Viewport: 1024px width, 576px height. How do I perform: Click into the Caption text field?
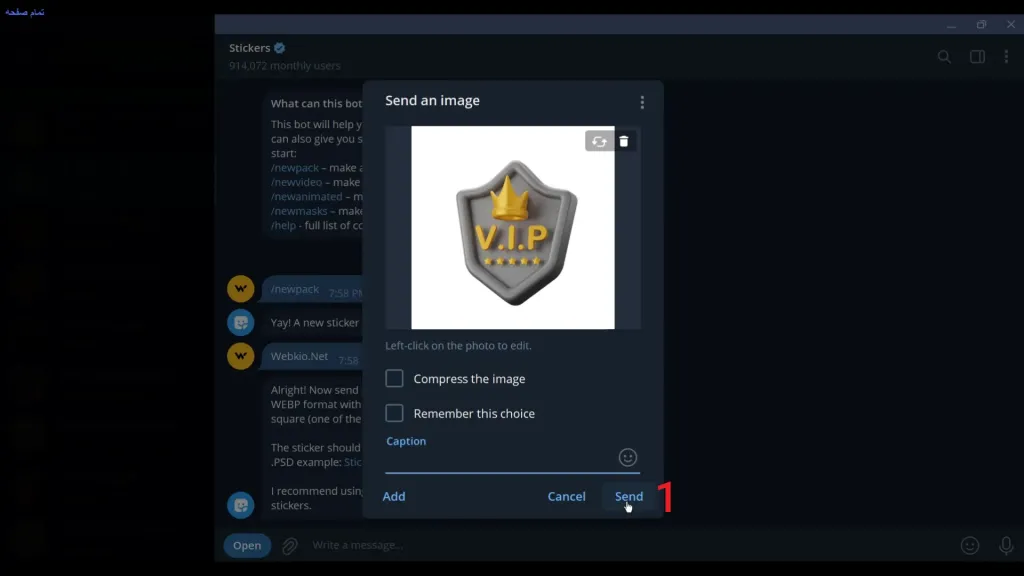pos(500,459)
